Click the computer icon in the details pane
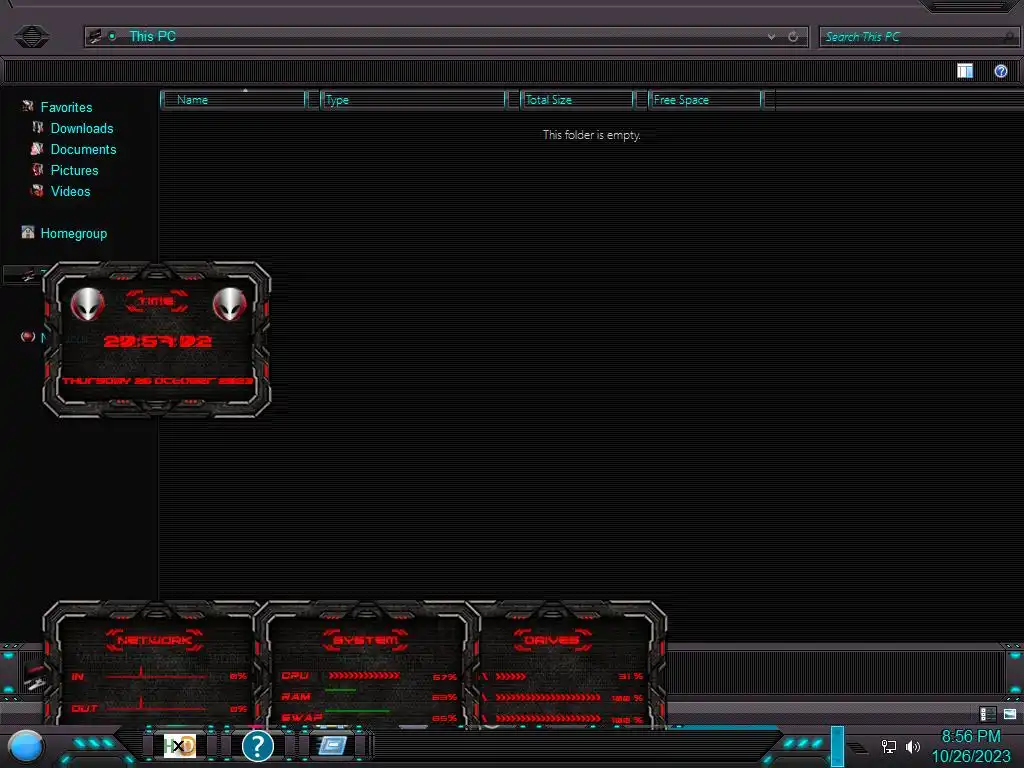Screen dimensions: 1024x768 tap(33, 677)
